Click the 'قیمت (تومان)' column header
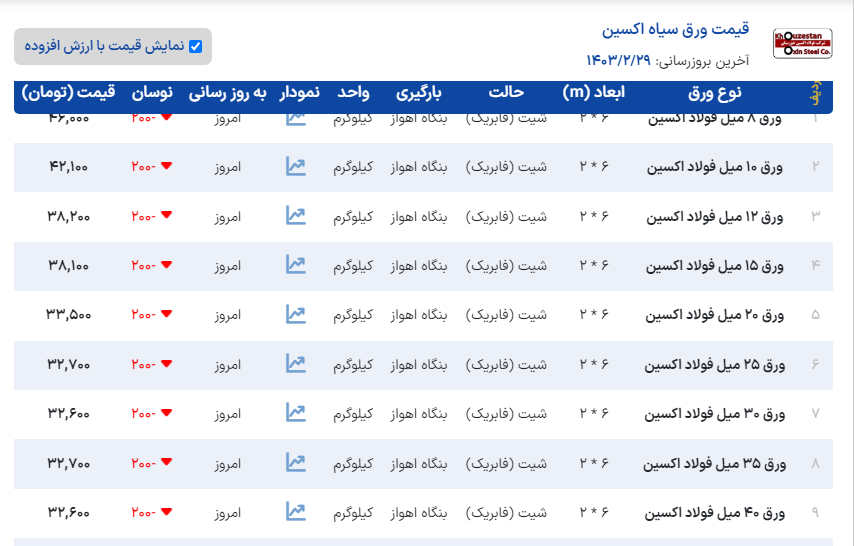 pyautogui.click(x=69, y=93)
